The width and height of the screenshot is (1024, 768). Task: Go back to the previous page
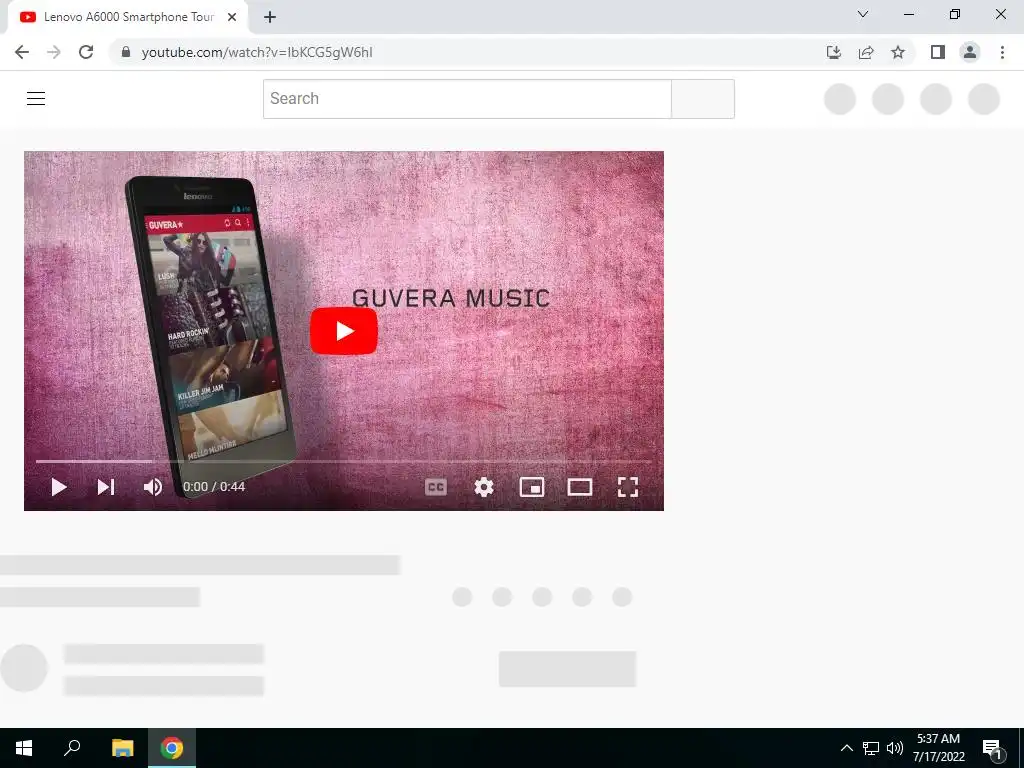pos(22,52)
